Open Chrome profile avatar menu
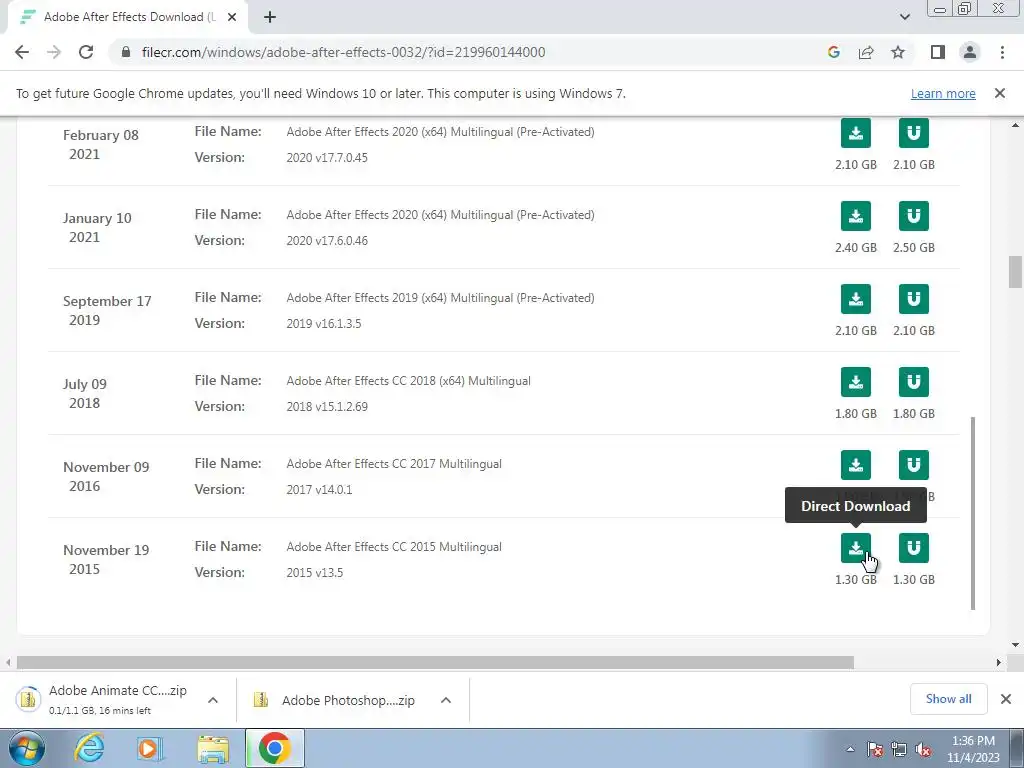This screenshot has width=1024, height=768. (970, 52)
